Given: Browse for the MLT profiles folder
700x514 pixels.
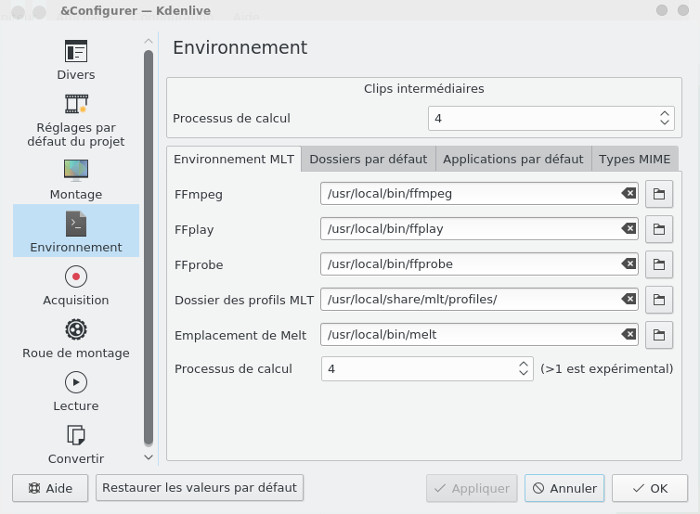Looking at the screenshot, I should (659, 299).
